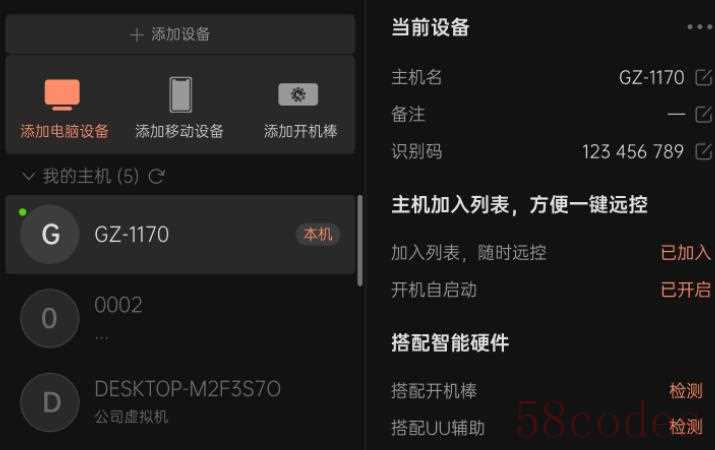The width and height of the screenshot is (715, 450).
Task: Edit the identification code 123 456 789
Action: click(x=703, y=151)
